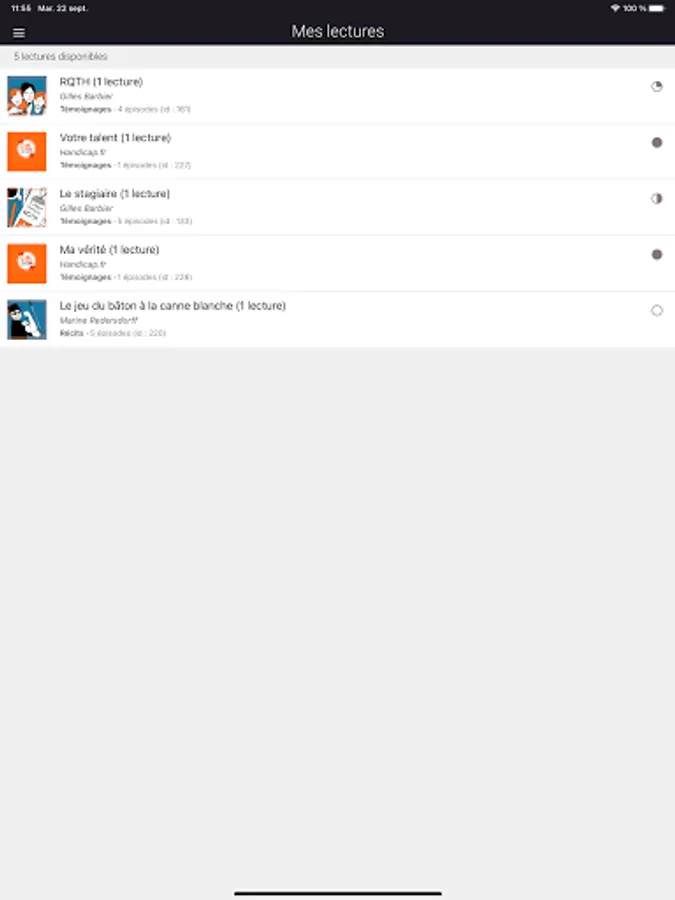Tap the 5 lectures disponibles label
Image resolution: width=675 pixels, height=900 pixels.
[61, 56]
